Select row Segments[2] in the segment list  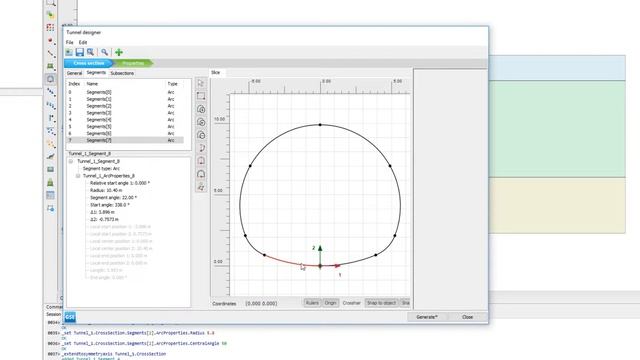tap(125, 106)
